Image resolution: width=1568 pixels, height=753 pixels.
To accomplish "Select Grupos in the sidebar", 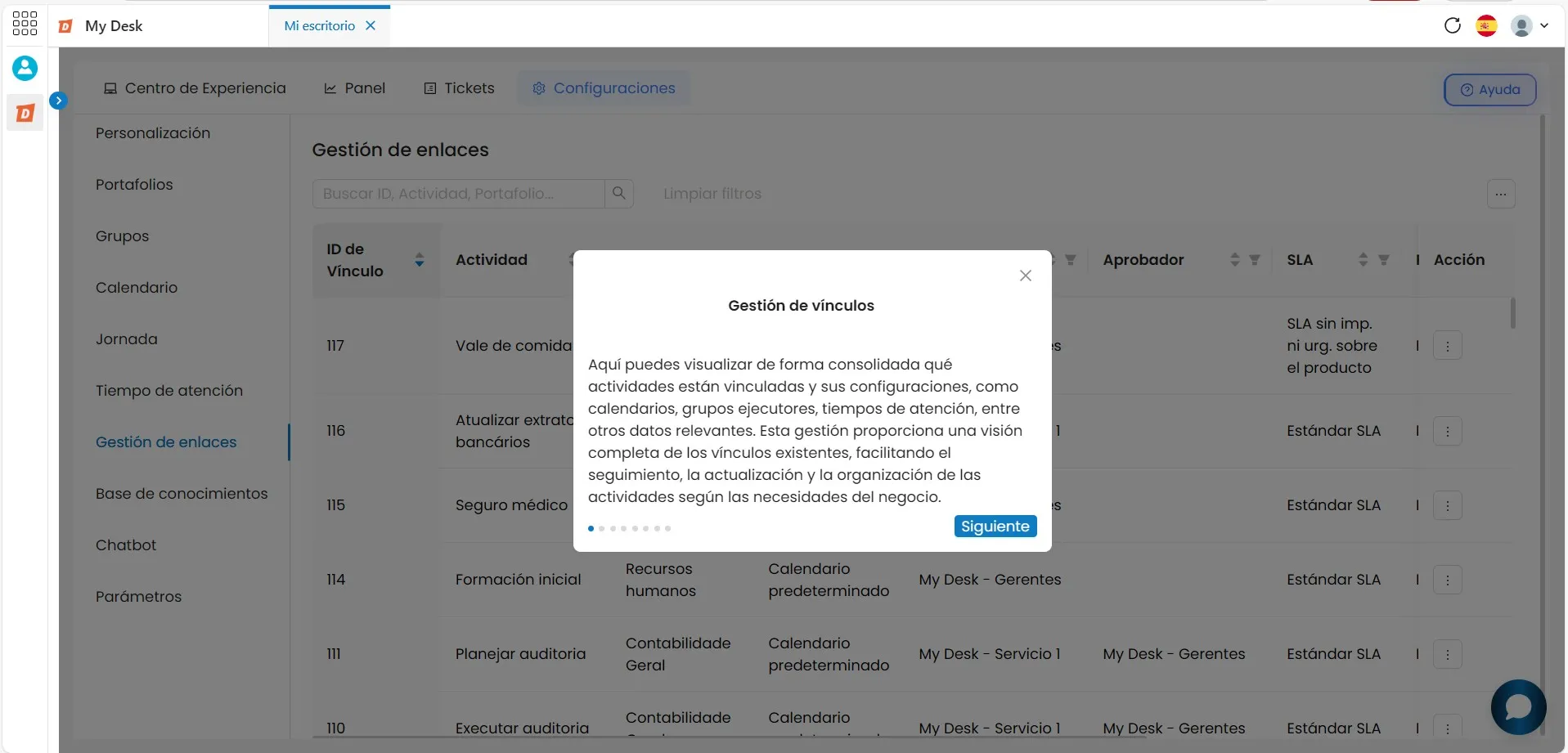I will (122, 236).
